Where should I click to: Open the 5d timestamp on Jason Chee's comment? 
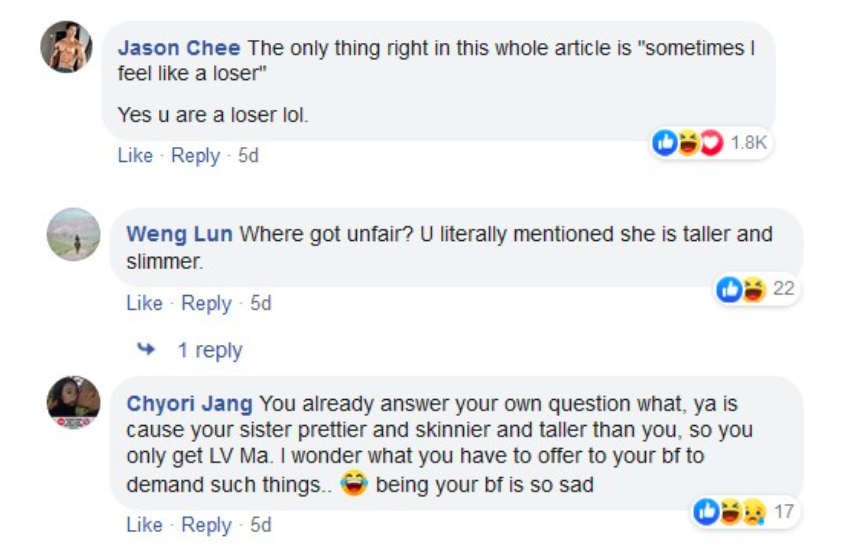tap(248, 156)
